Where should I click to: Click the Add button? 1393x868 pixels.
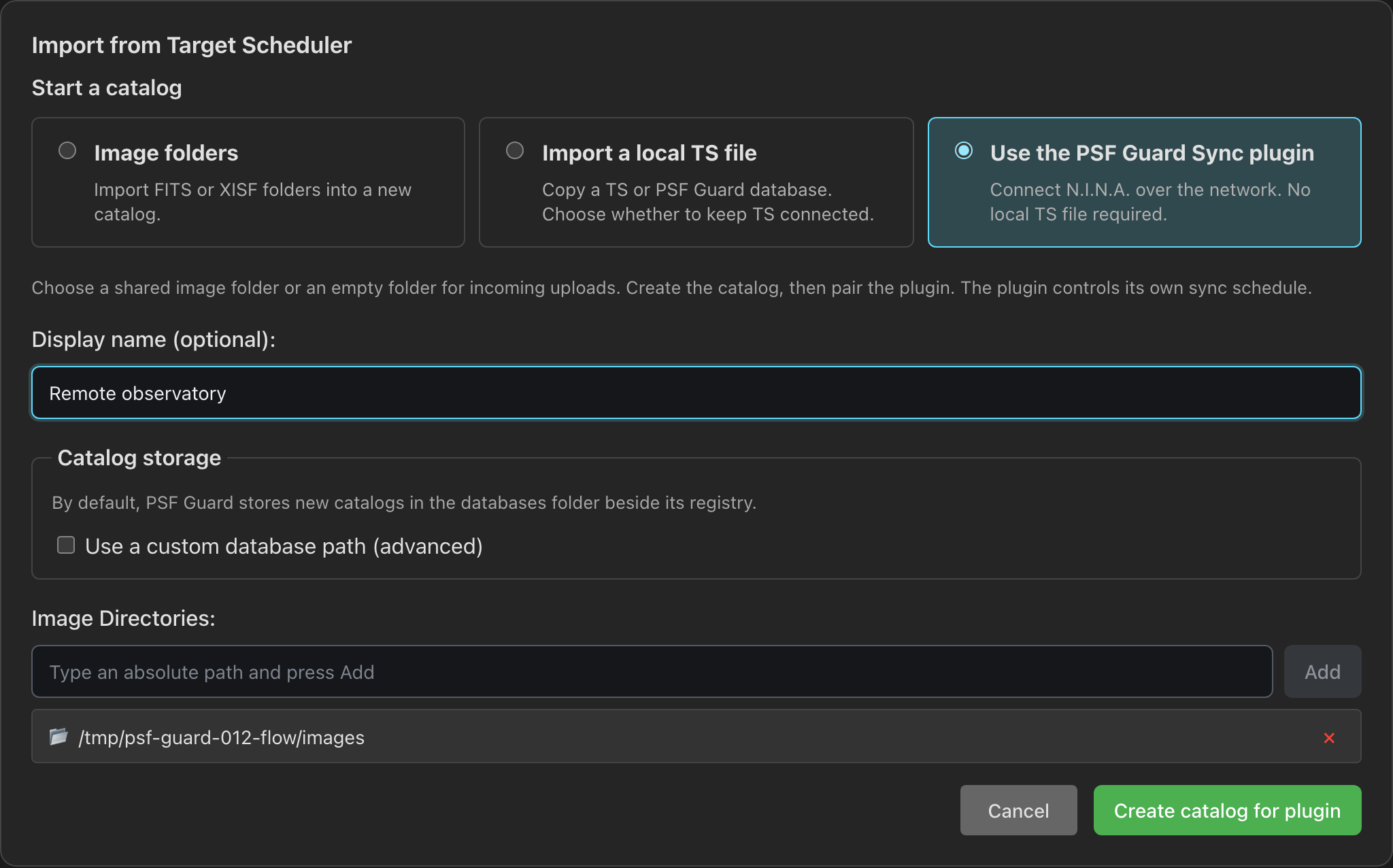1322,671
